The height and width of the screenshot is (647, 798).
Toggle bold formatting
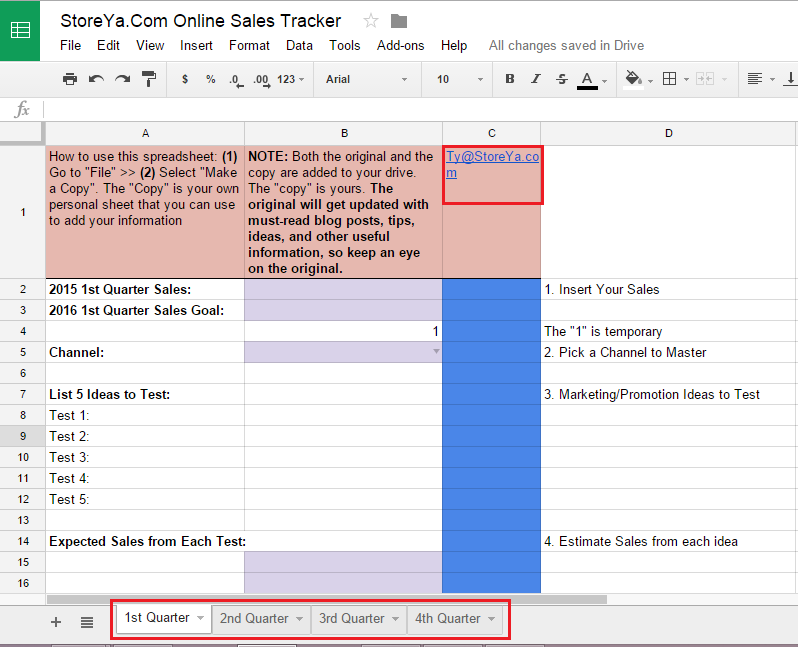(510, 79)
